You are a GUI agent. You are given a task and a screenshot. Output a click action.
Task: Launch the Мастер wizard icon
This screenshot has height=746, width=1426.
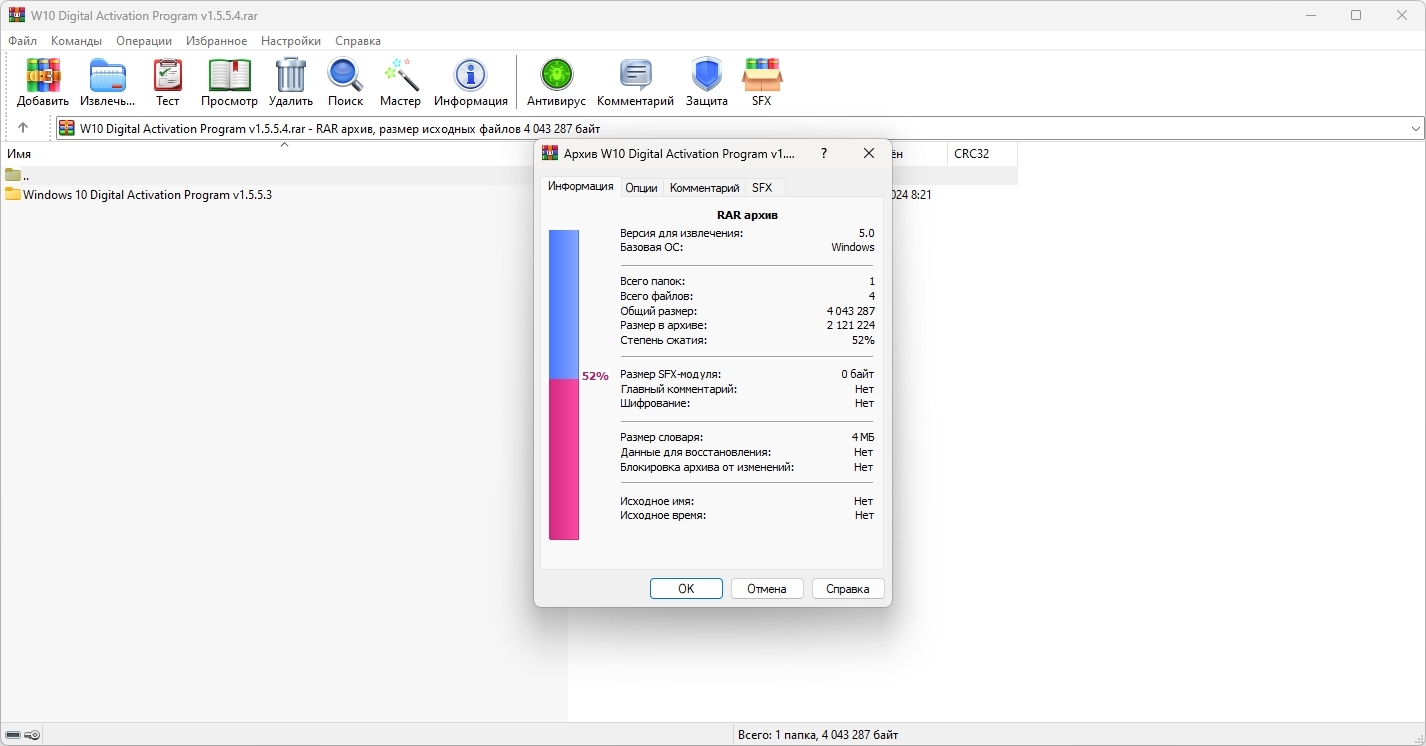(400, 75)
